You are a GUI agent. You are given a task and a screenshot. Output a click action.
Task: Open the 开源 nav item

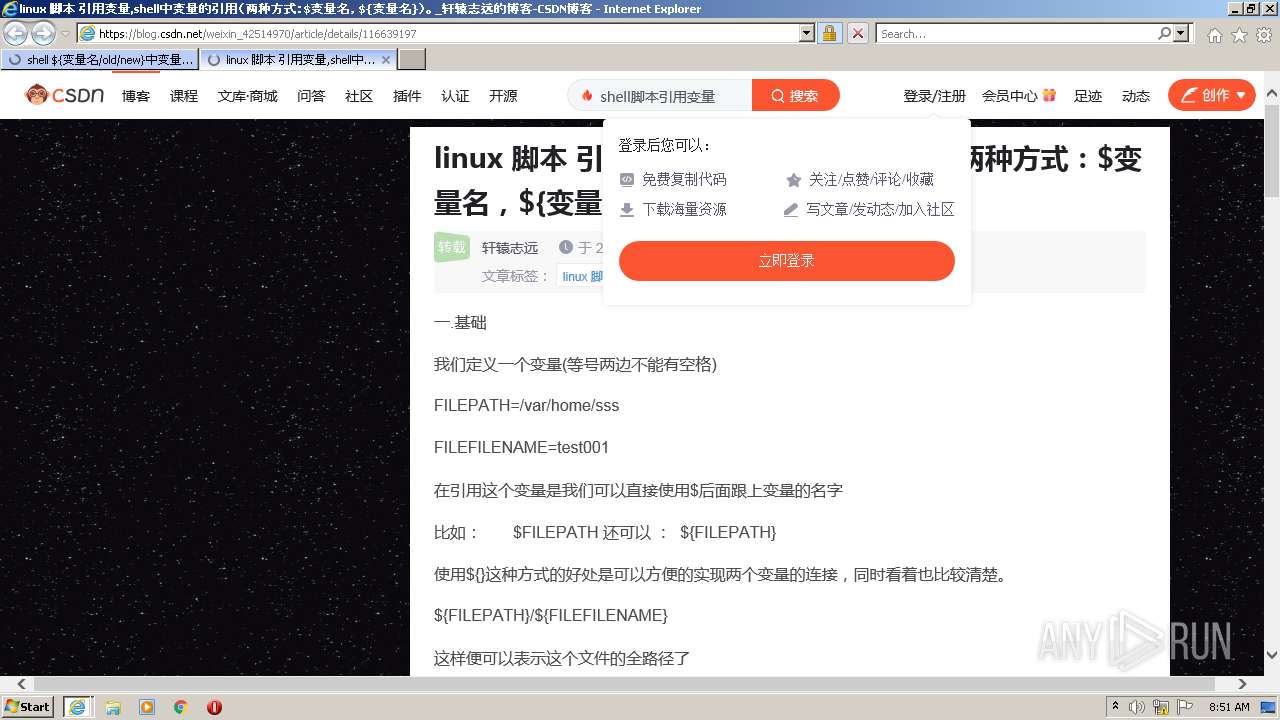click(x=503, y=96)
